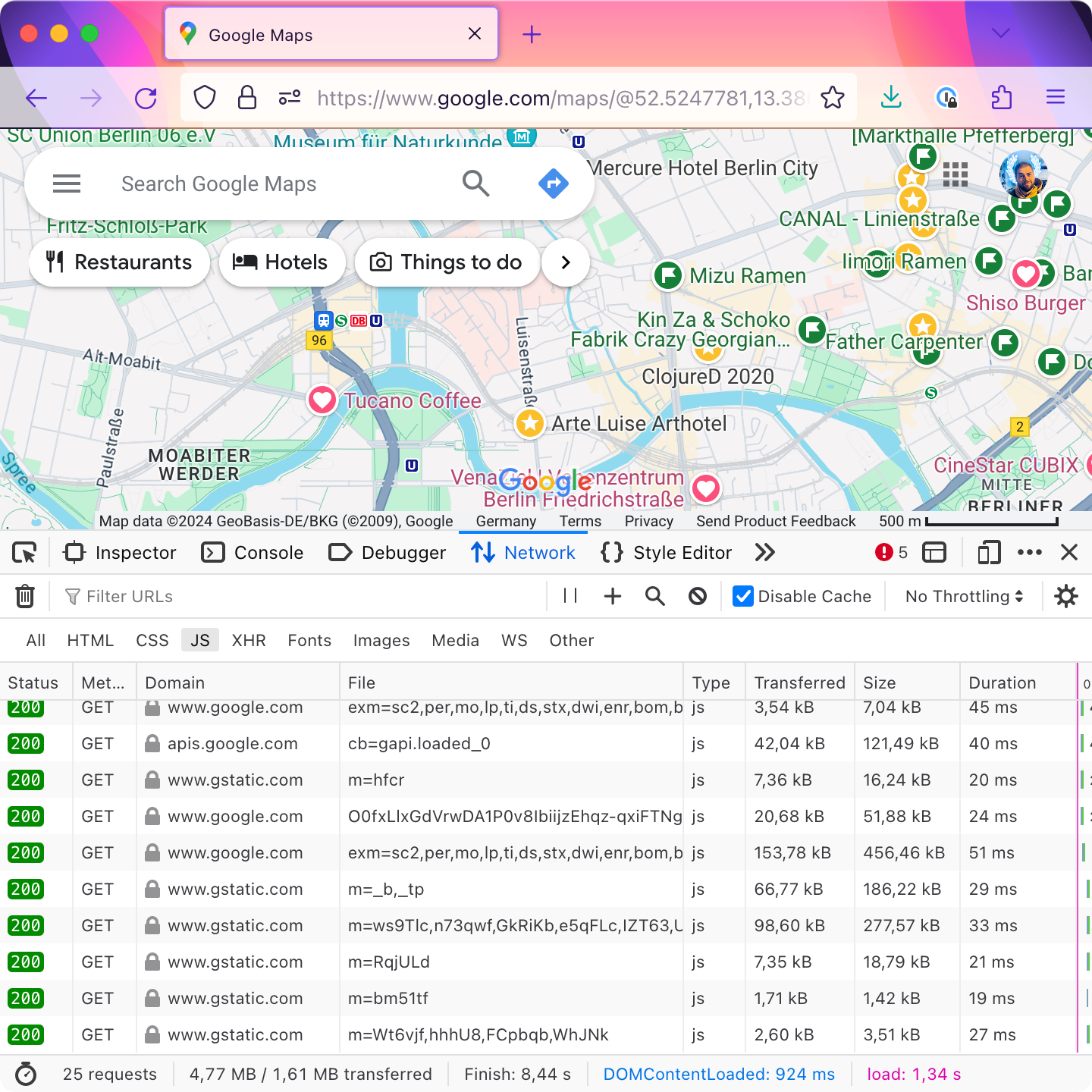
Task: Toggle the JS request filter
Action: click(x=200, y=641)
